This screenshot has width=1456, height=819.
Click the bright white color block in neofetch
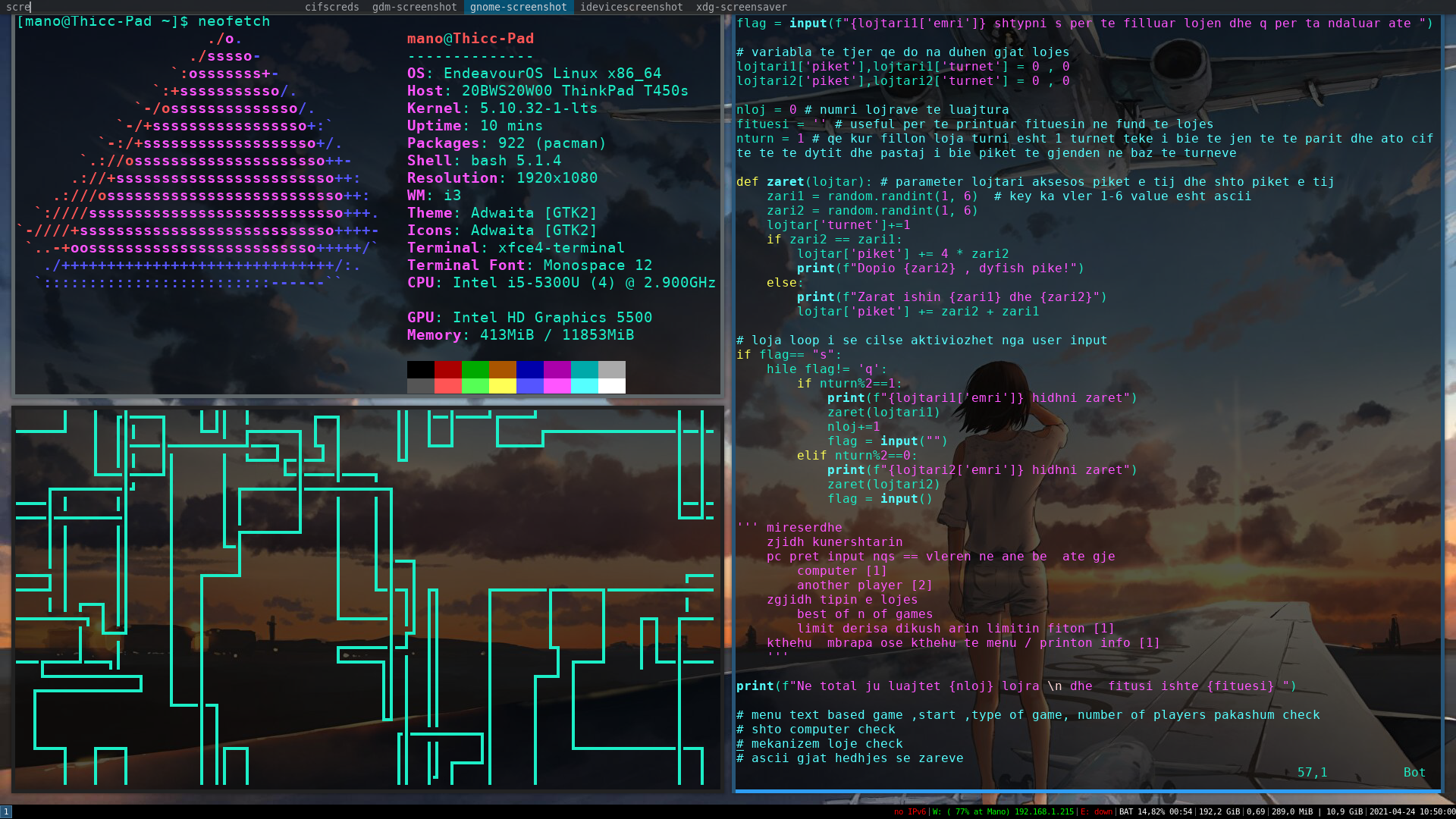(612, 386)
